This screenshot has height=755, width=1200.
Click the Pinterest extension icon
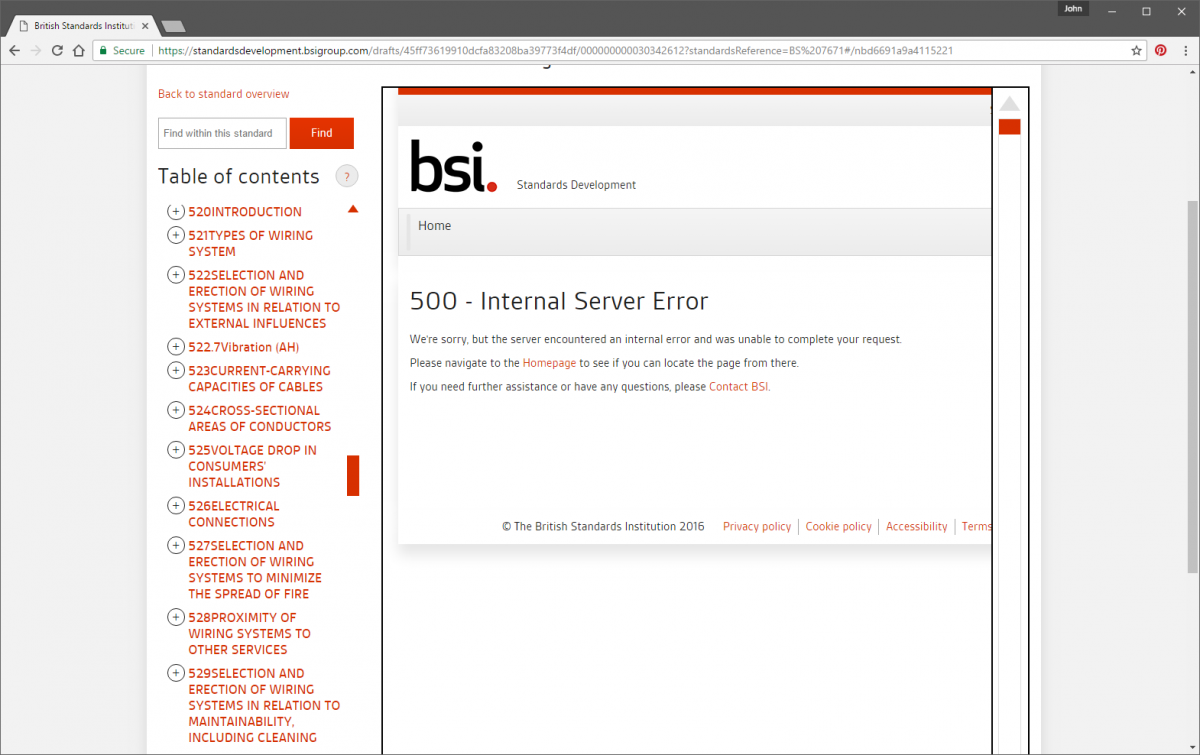tap(1161, 50)
